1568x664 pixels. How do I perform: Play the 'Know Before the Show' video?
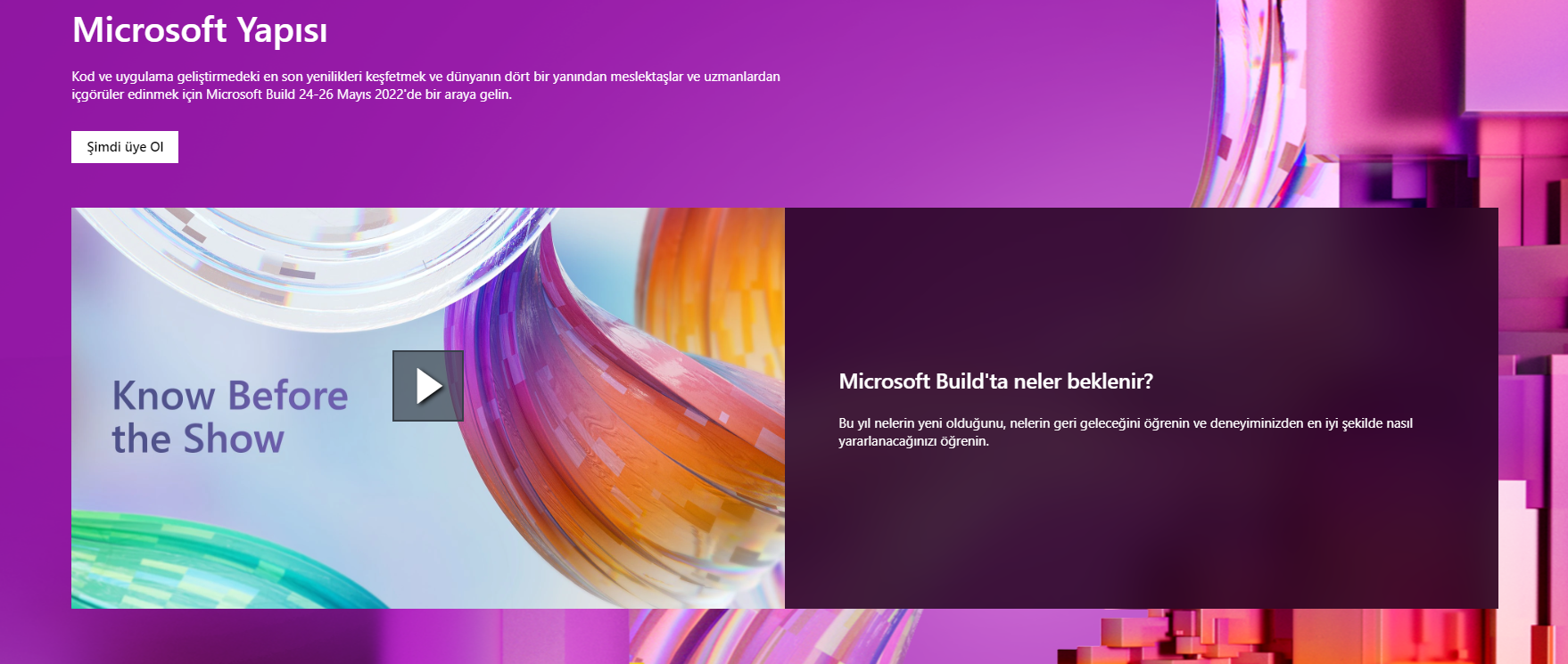(x=428, y=386)
